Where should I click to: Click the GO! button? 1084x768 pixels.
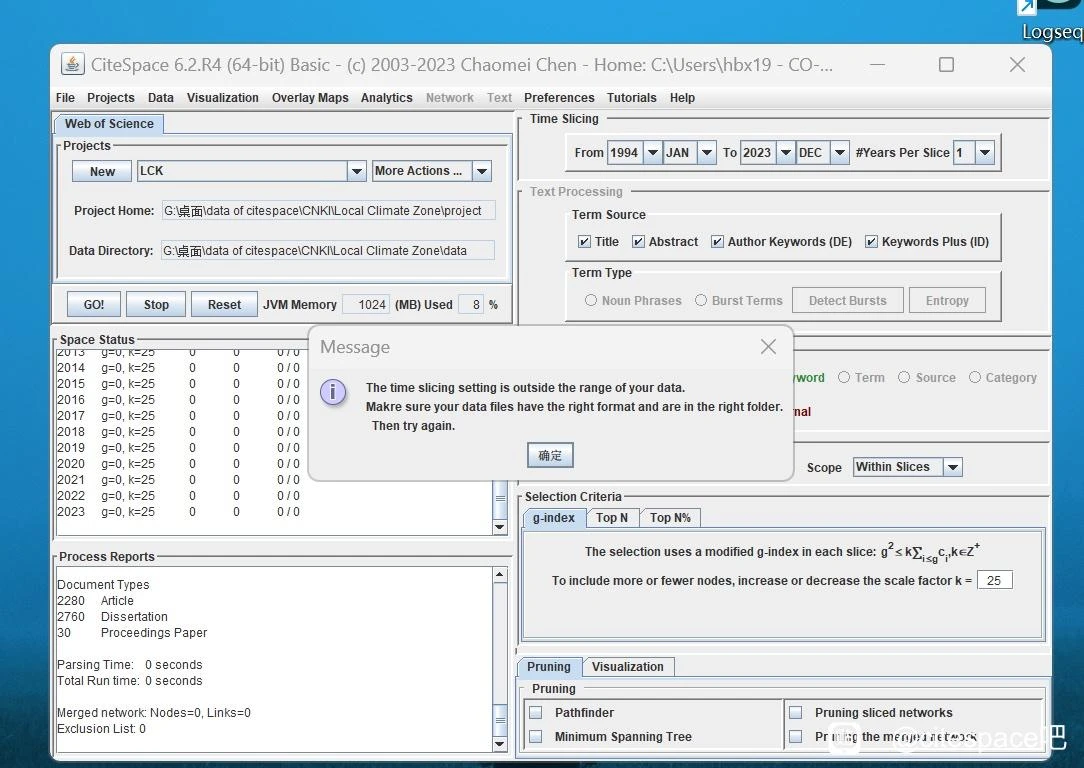pyautogui.click(x=93, y=304)
